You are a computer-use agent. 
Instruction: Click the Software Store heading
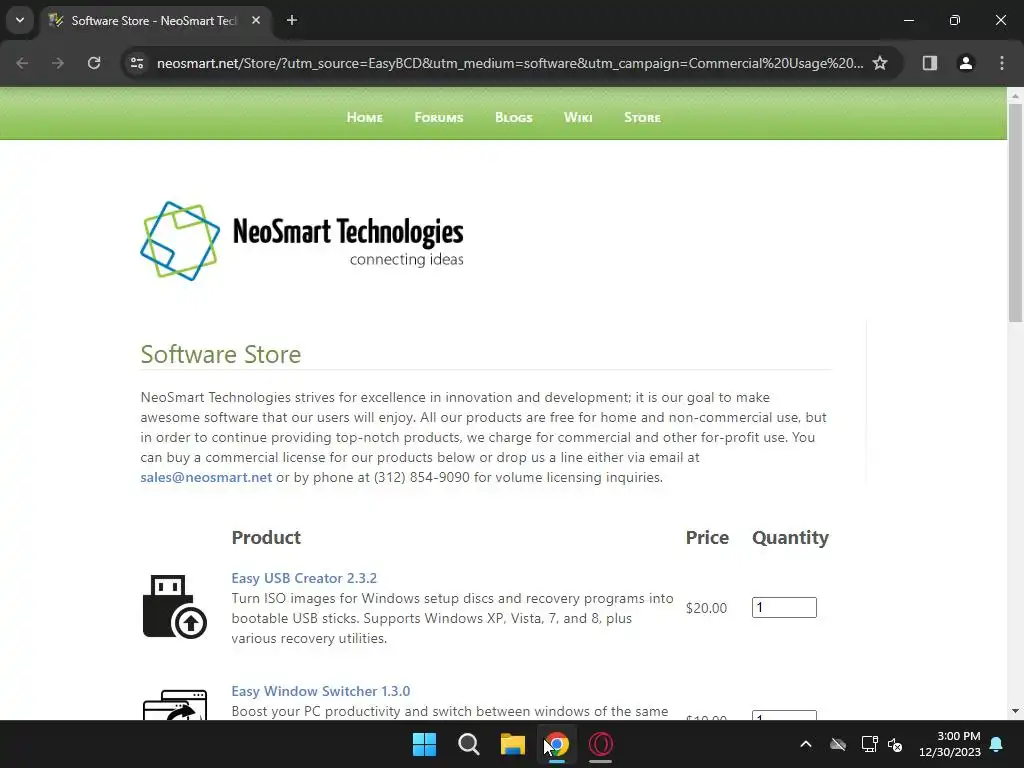coord(221,354)
